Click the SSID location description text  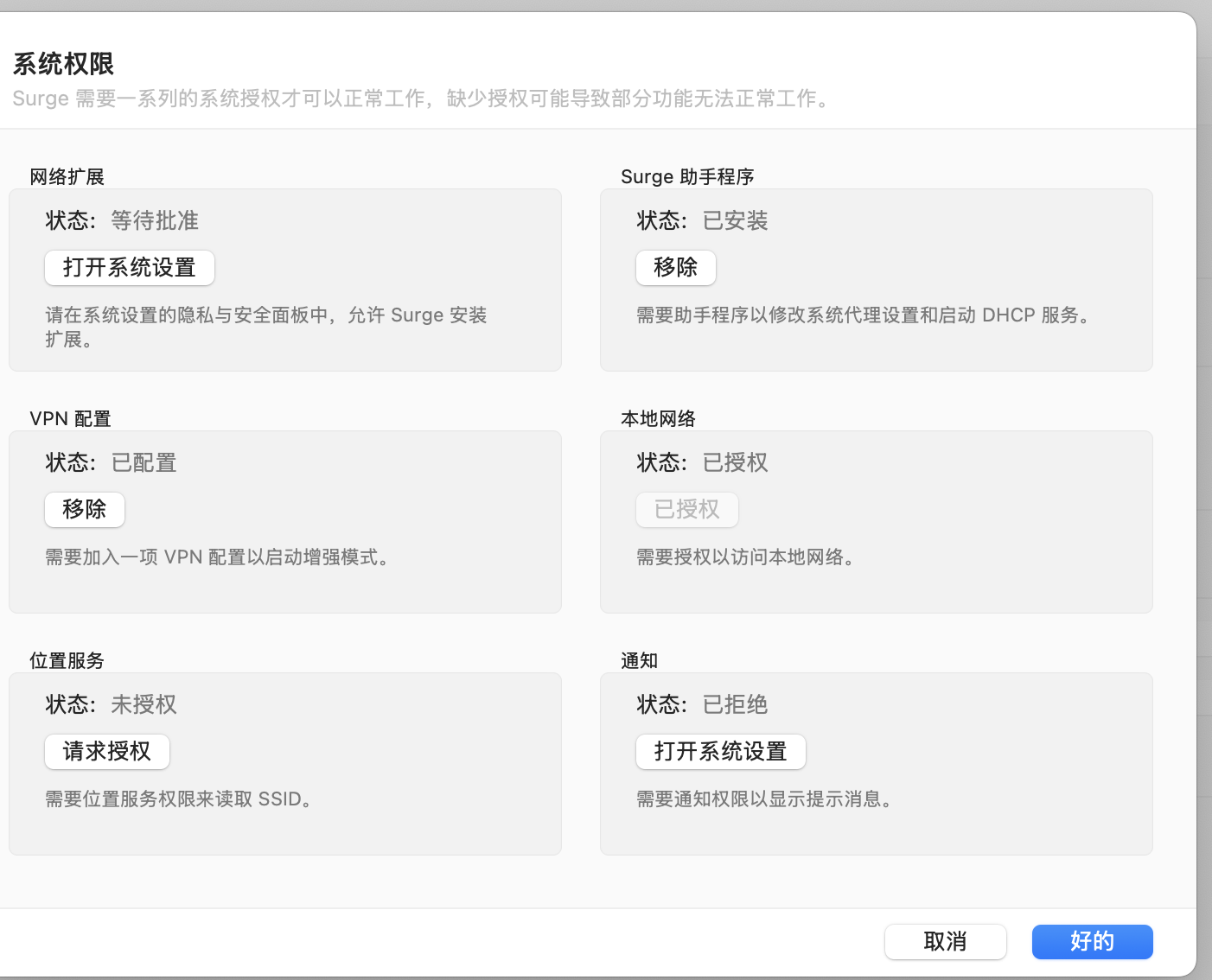point(180,799)
